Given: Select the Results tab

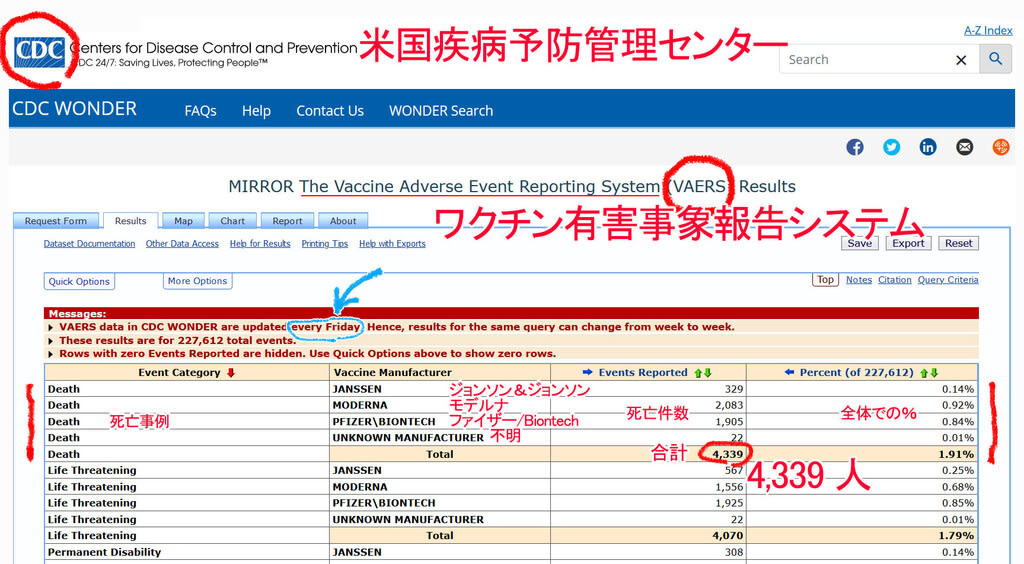Looking at the screenshot, I should (131, 221).
